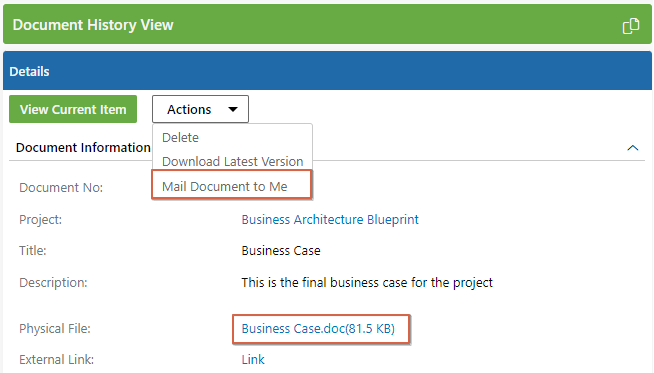654x373 pixels.
Task: Pick Mail Document to Me option
Action: coord(224,186)
